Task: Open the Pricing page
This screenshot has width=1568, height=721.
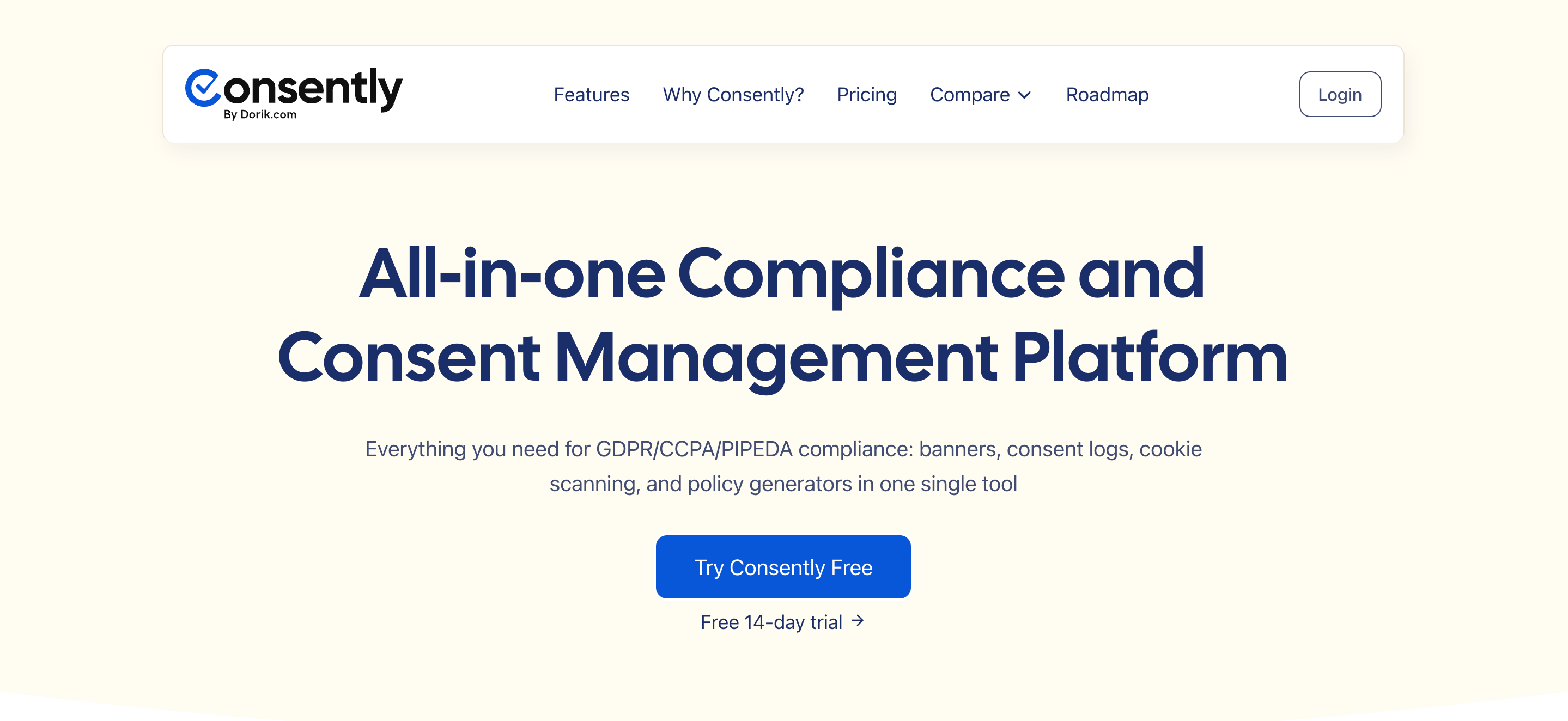Action: point(866,94)
